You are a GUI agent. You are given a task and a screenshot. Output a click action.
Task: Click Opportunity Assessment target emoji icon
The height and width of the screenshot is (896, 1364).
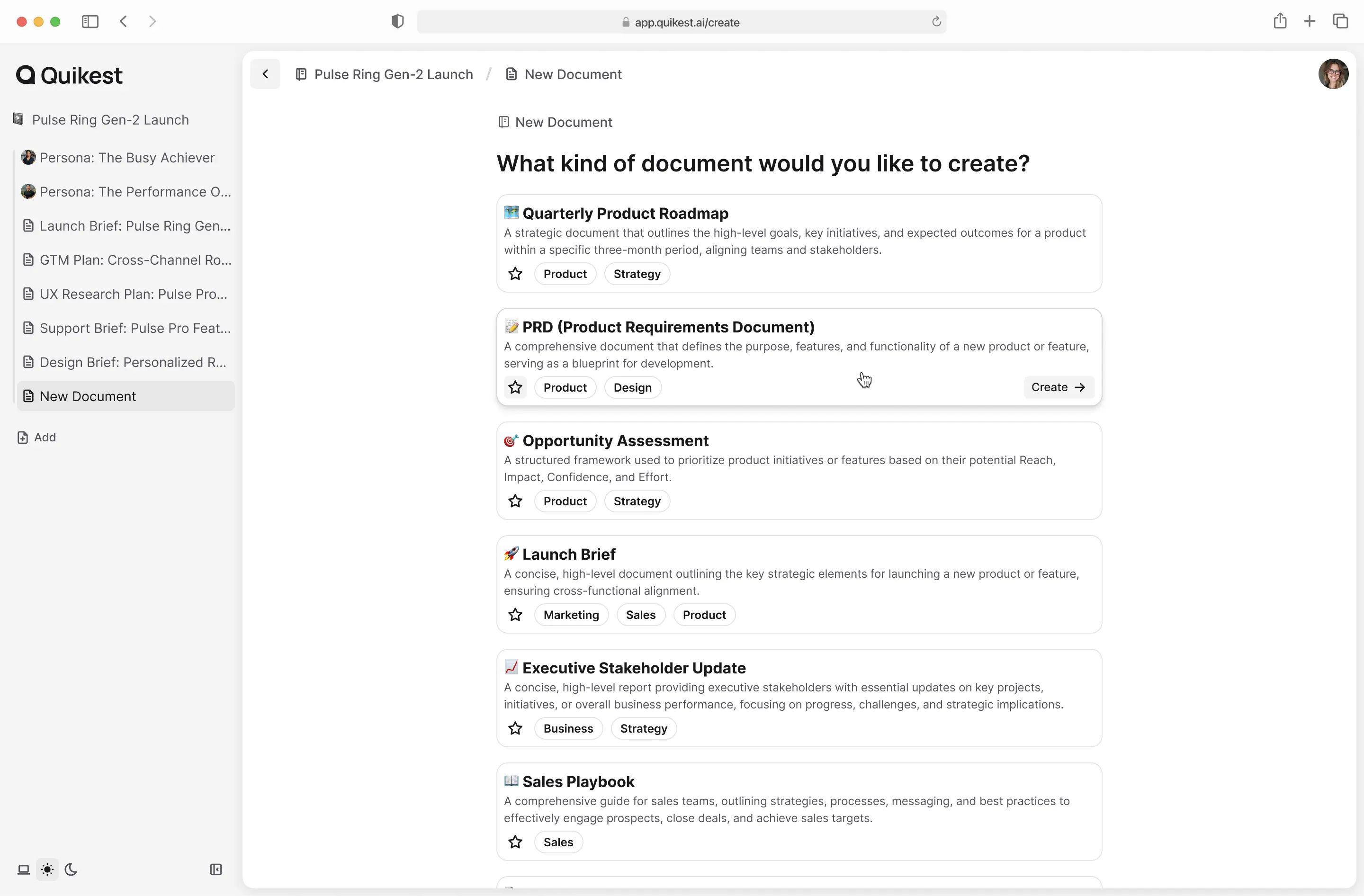tap(511, 440)
